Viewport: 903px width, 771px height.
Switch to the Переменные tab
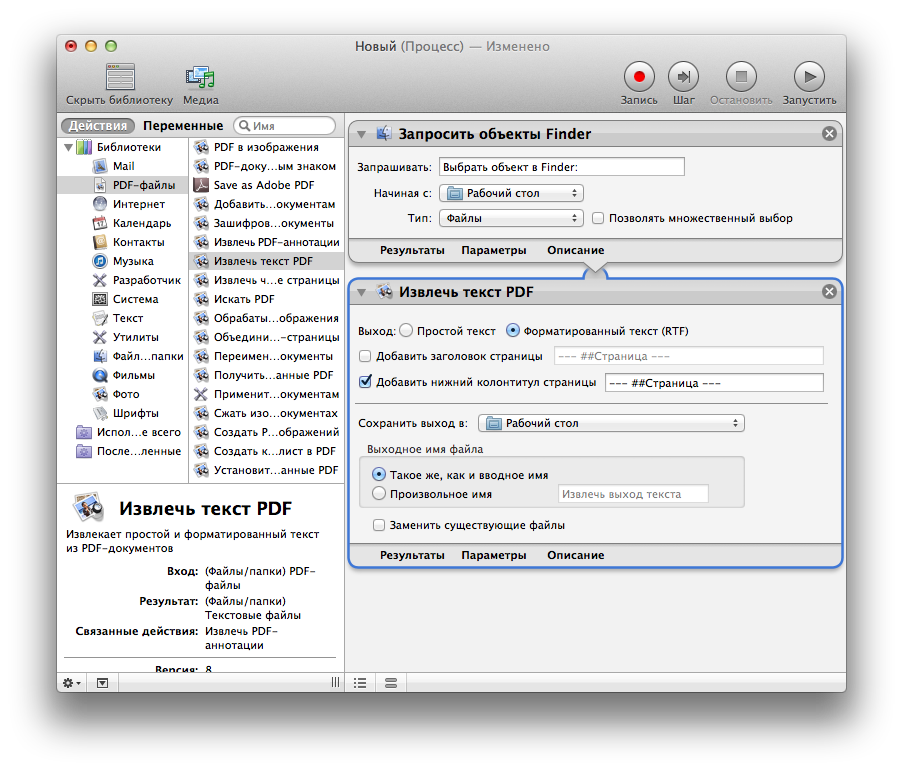point(182,126)
